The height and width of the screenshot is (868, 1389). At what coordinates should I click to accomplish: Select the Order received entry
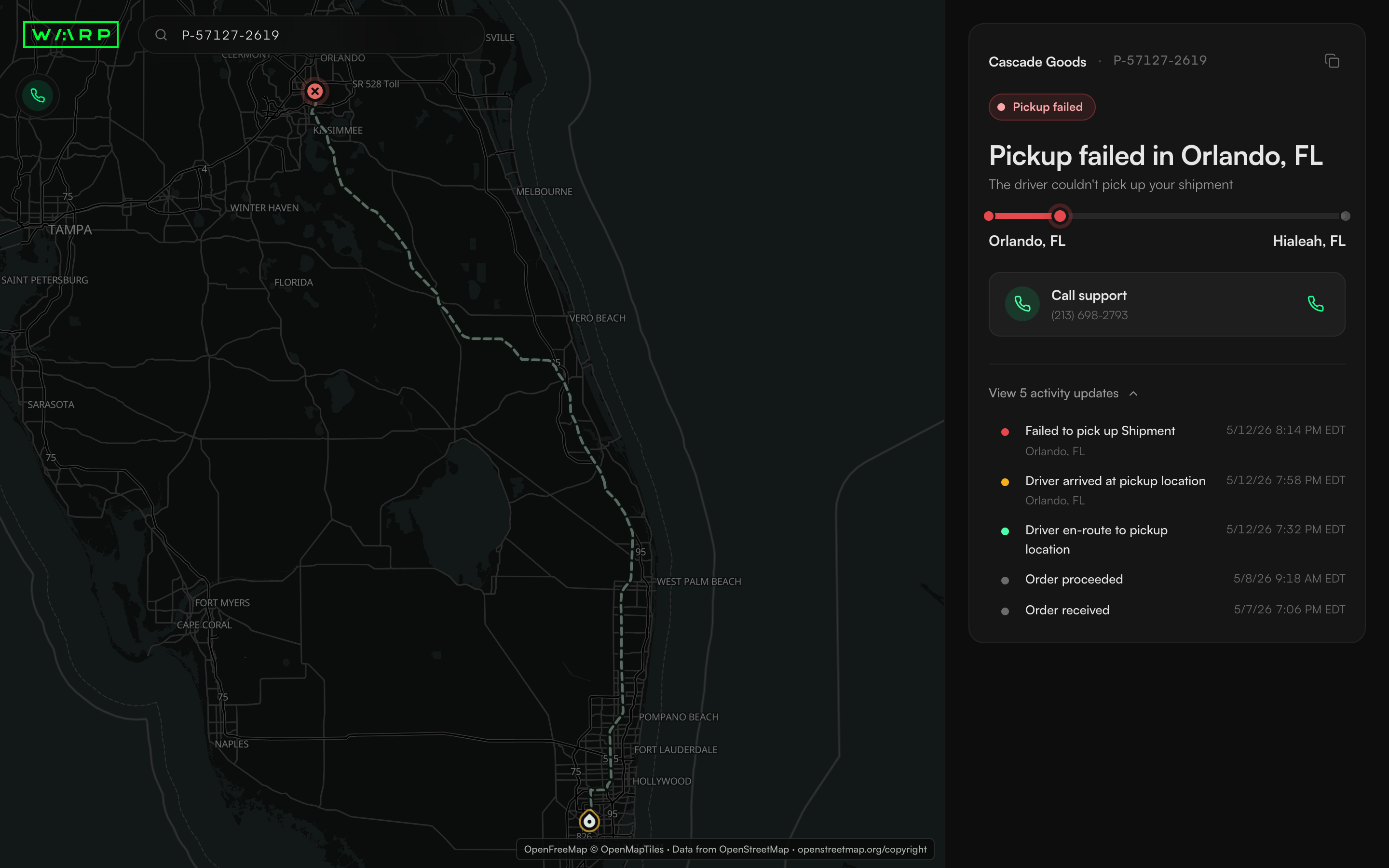coord(1167,610)
